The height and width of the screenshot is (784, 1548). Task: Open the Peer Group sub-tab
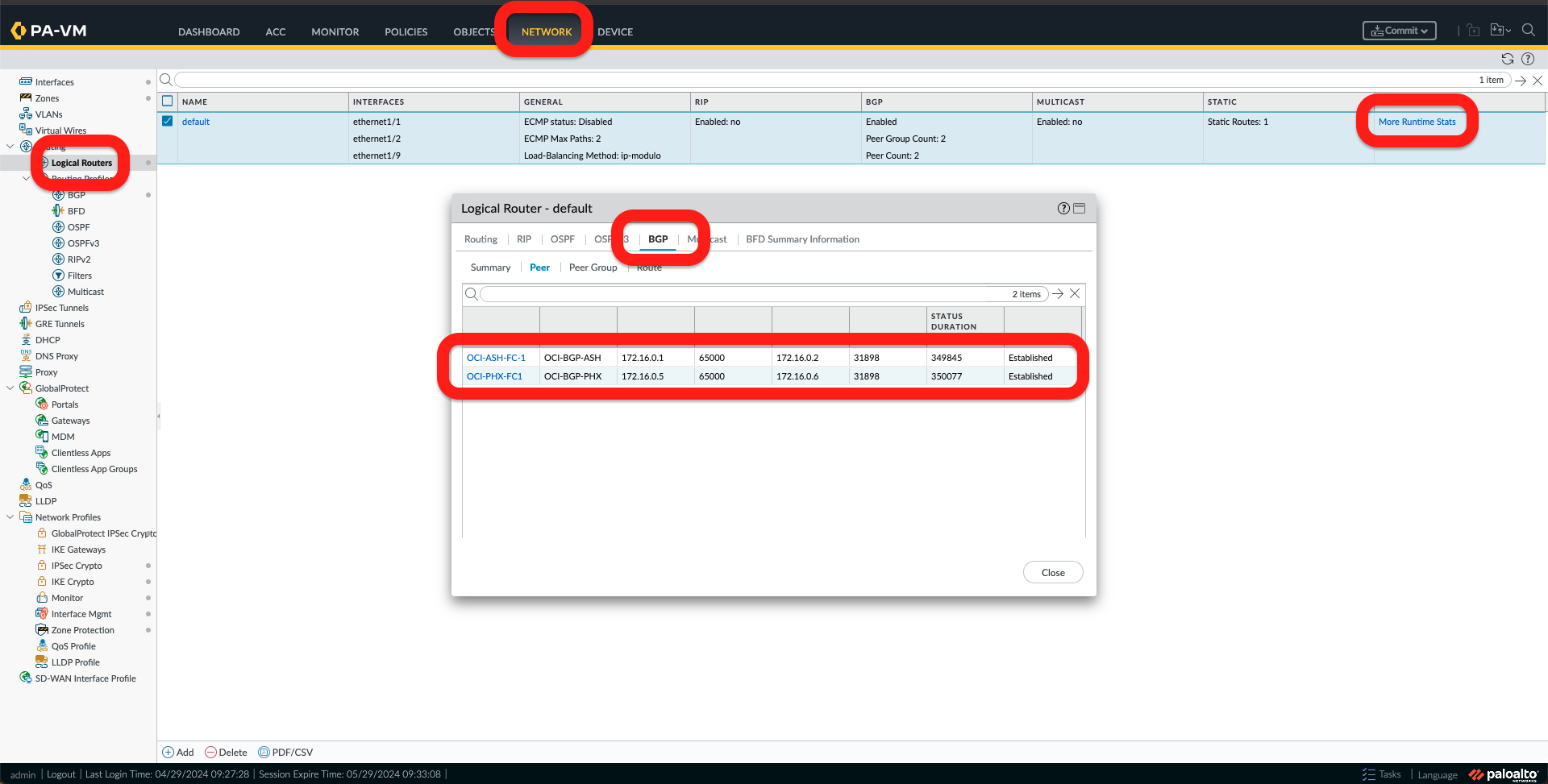click(x=593, y=268)
